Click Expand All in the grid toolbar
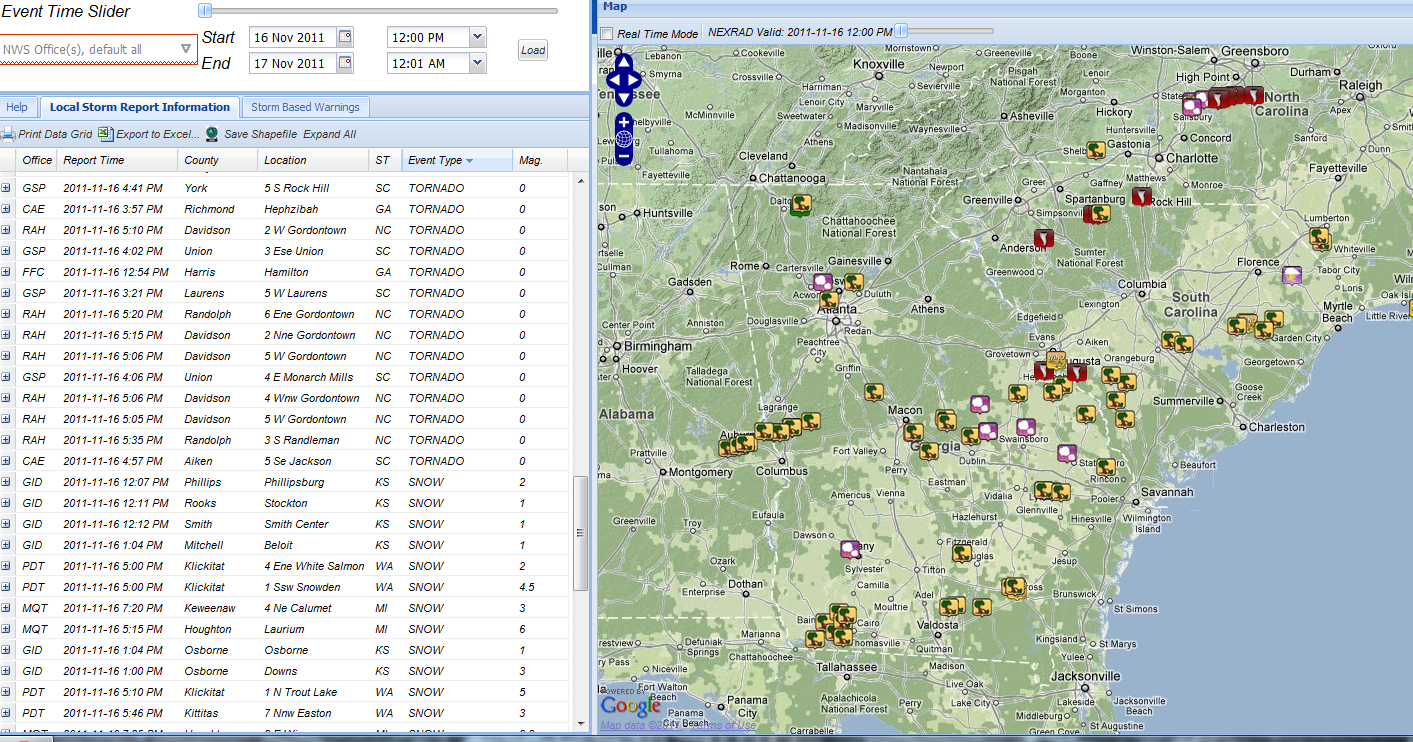Viewport: 1413px width, 742px height. (x=330, y=134)
